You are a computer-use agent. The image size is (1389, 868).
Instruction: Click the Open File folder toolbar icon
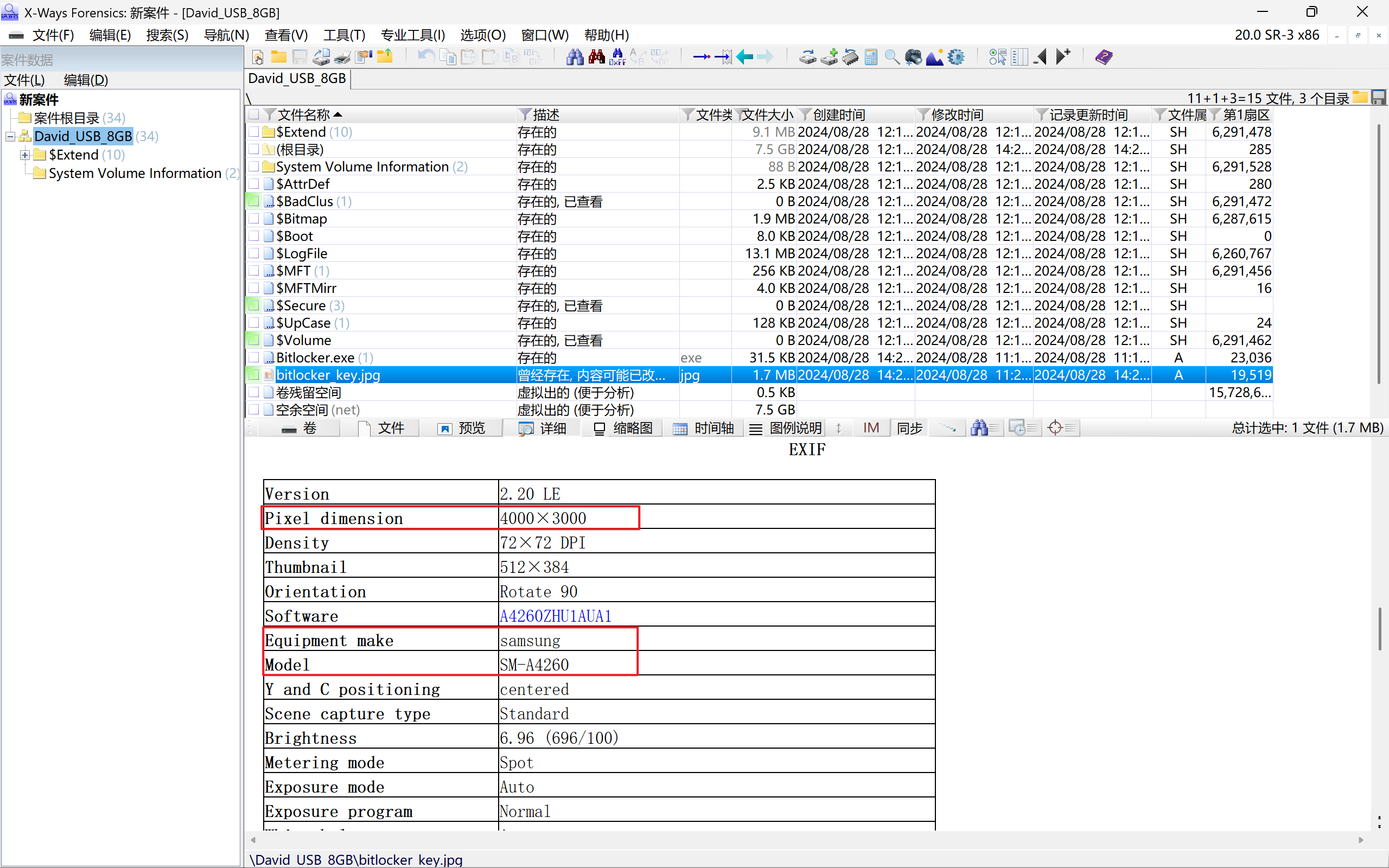pos(279,57)
